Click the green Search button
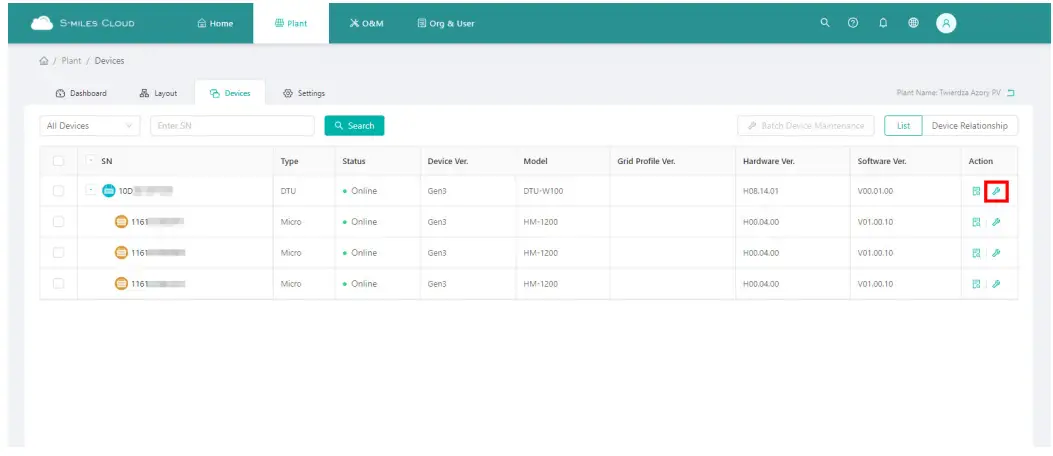The width and height of the screenshot is (1053, 456). click(x=355, y=126)
